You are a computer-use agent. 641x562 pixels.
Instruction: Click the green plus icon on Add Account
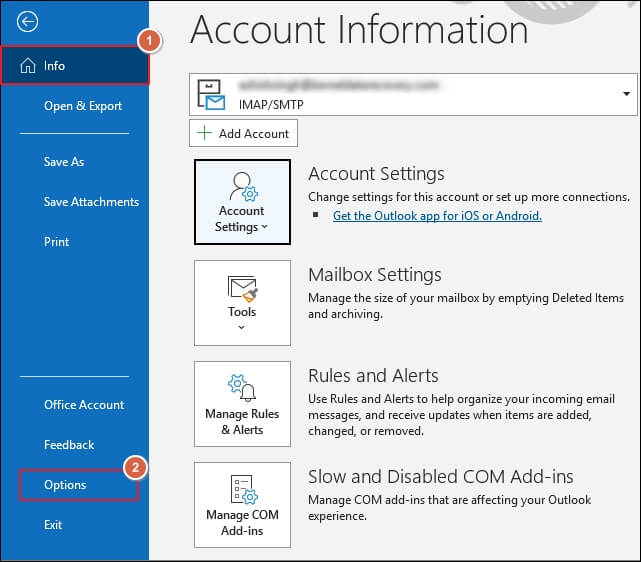coord(204,133)
